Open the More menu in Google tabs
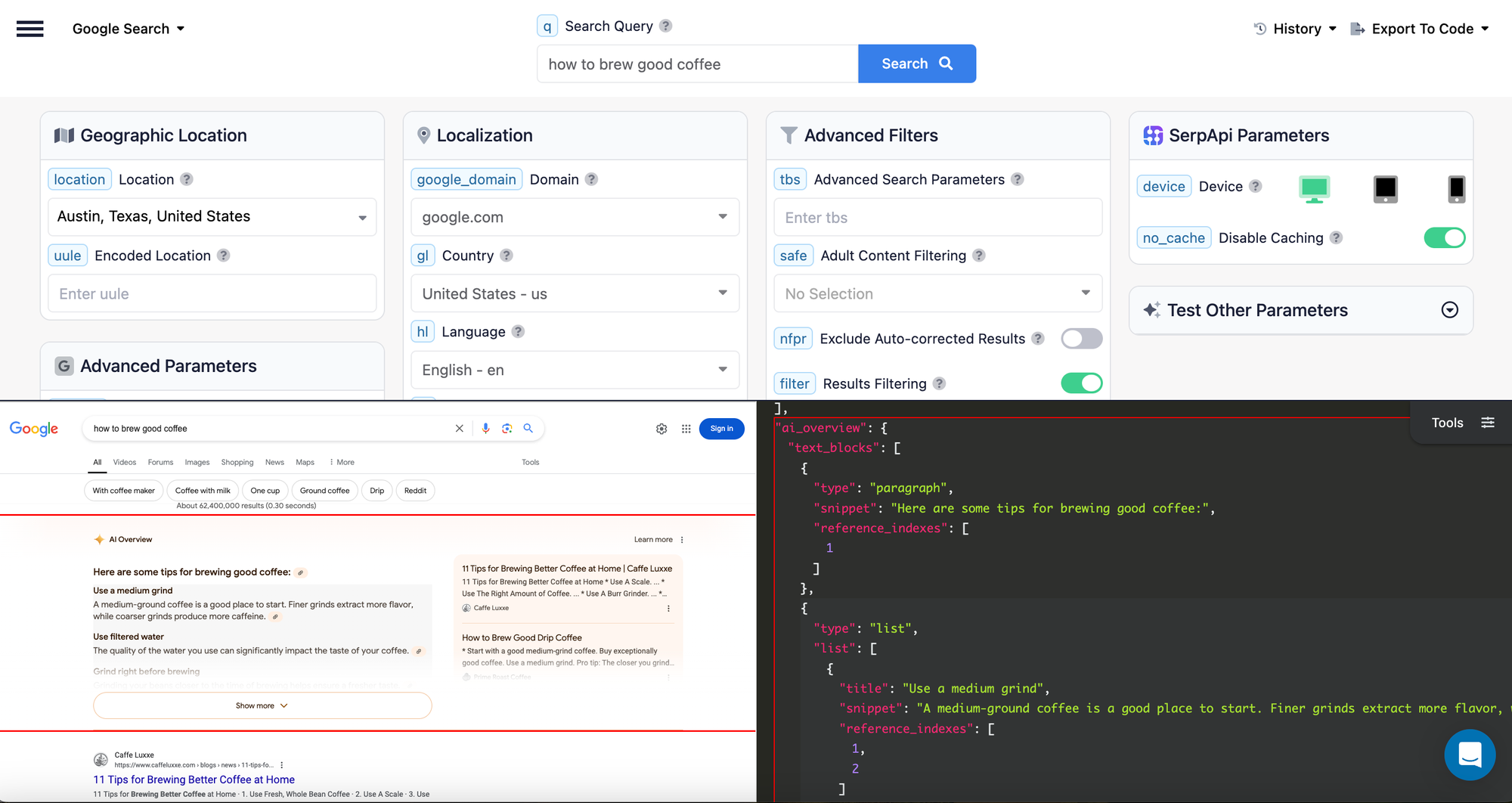The image size is (1512, 803). click(342, 462)
